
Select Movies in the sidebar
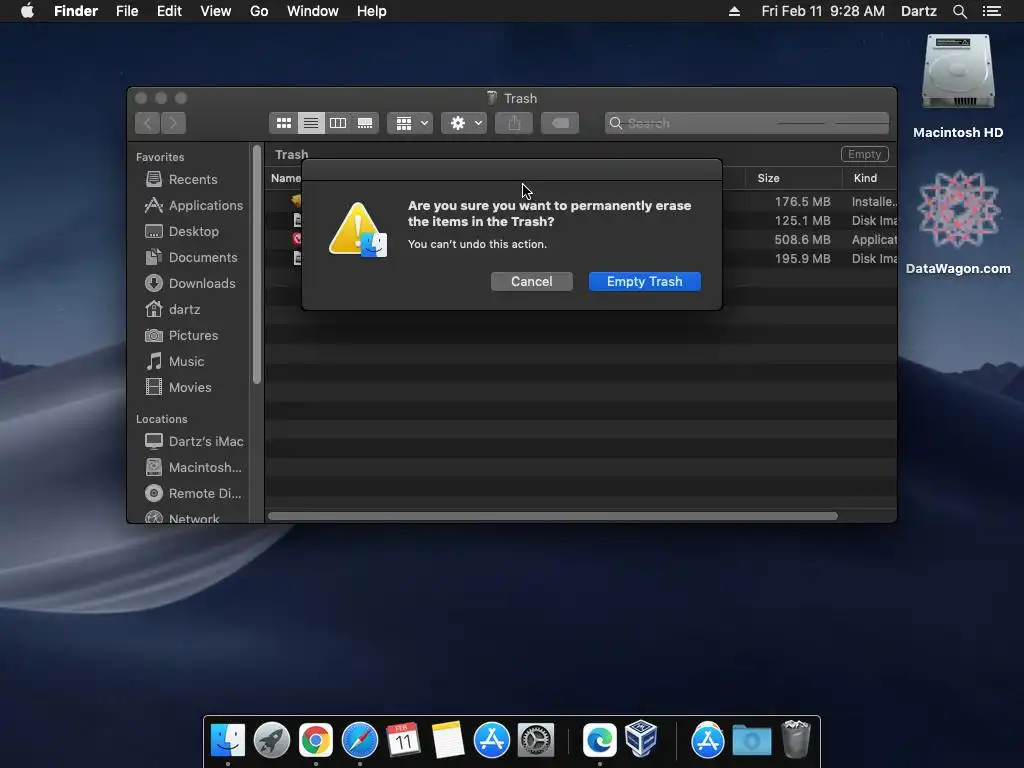[178, 387]
